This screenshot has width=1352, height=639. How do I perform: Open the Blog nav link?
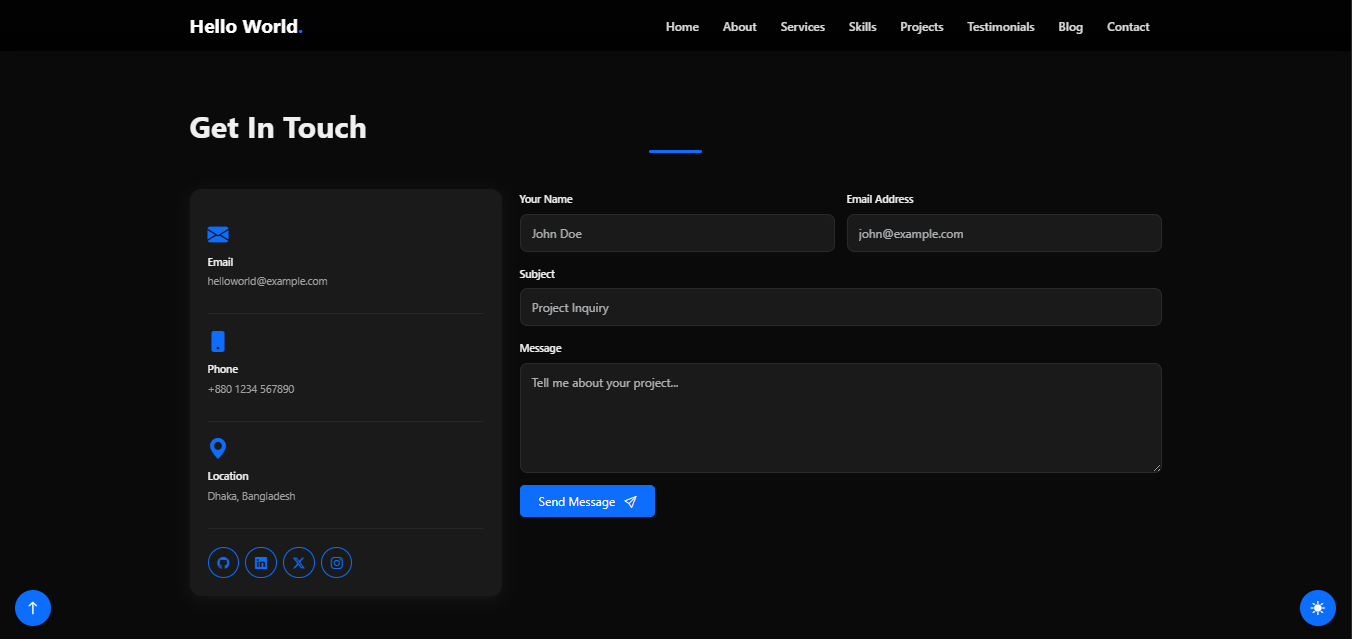1071,27
